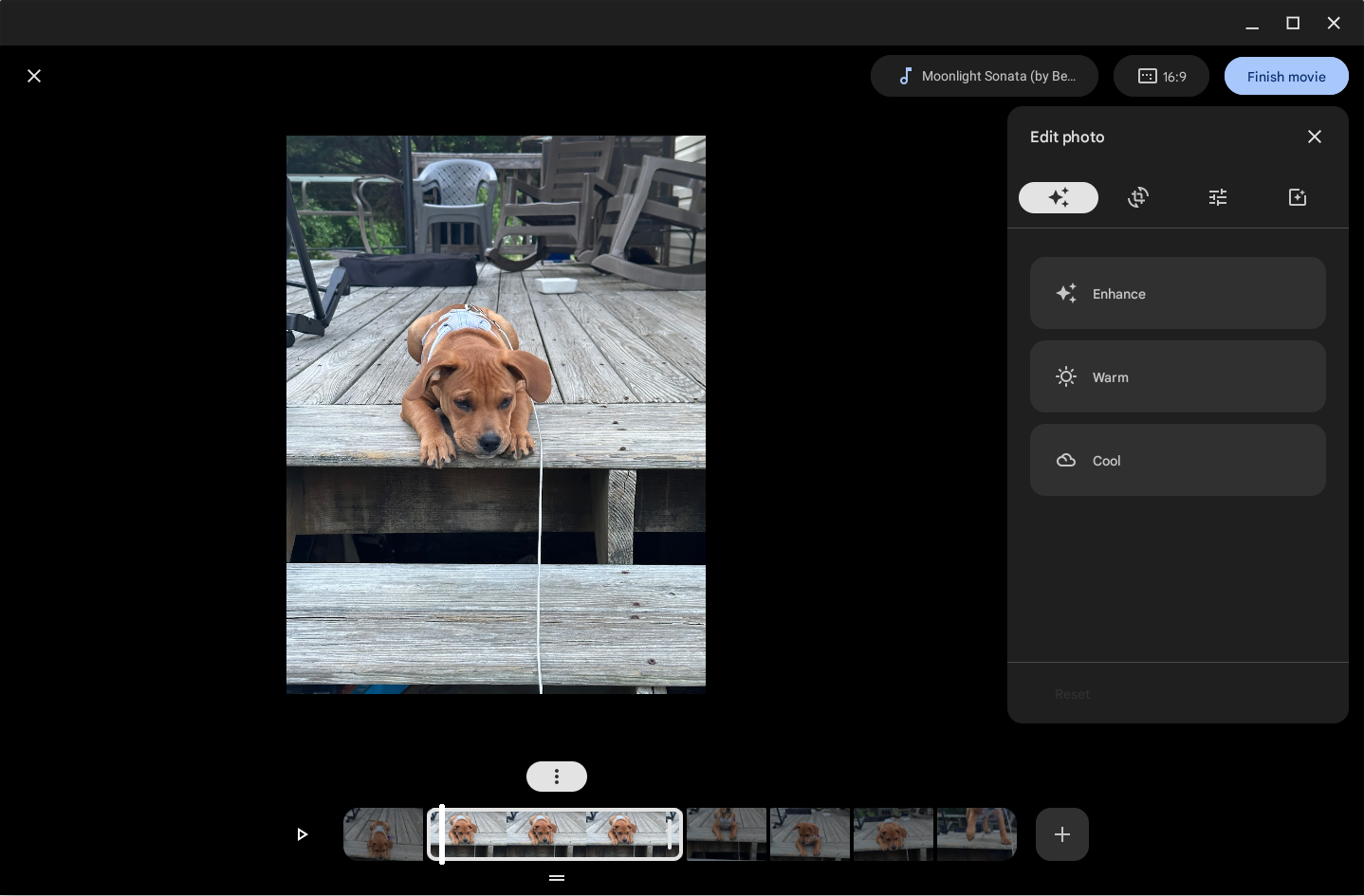Open the Filters tab icon
1364x896 pixels.
pos(1298,197)
